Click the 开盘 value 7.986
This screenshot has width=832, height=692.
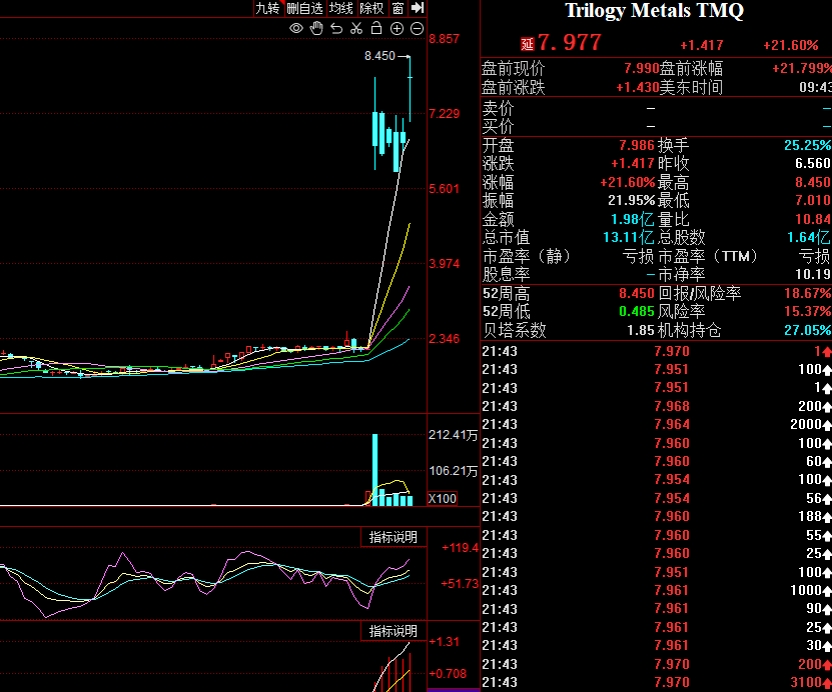[636, 145]
